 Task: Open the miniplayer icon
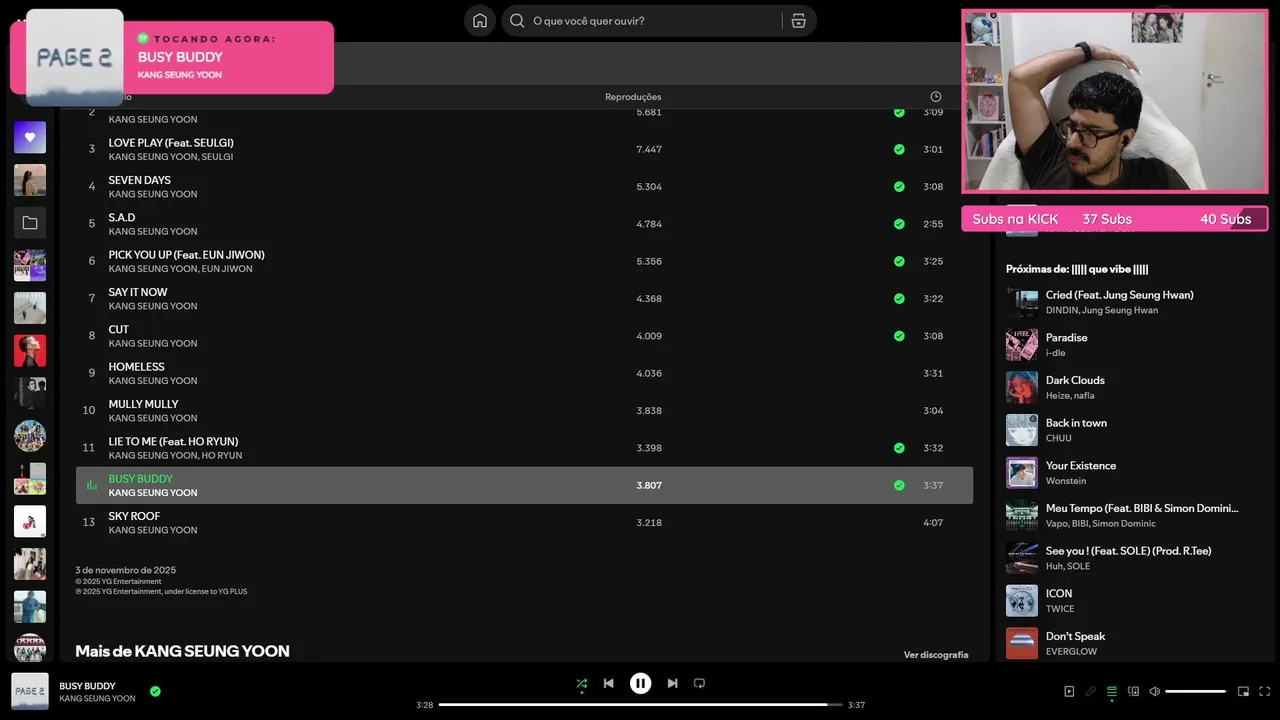tap(1243, 692)
